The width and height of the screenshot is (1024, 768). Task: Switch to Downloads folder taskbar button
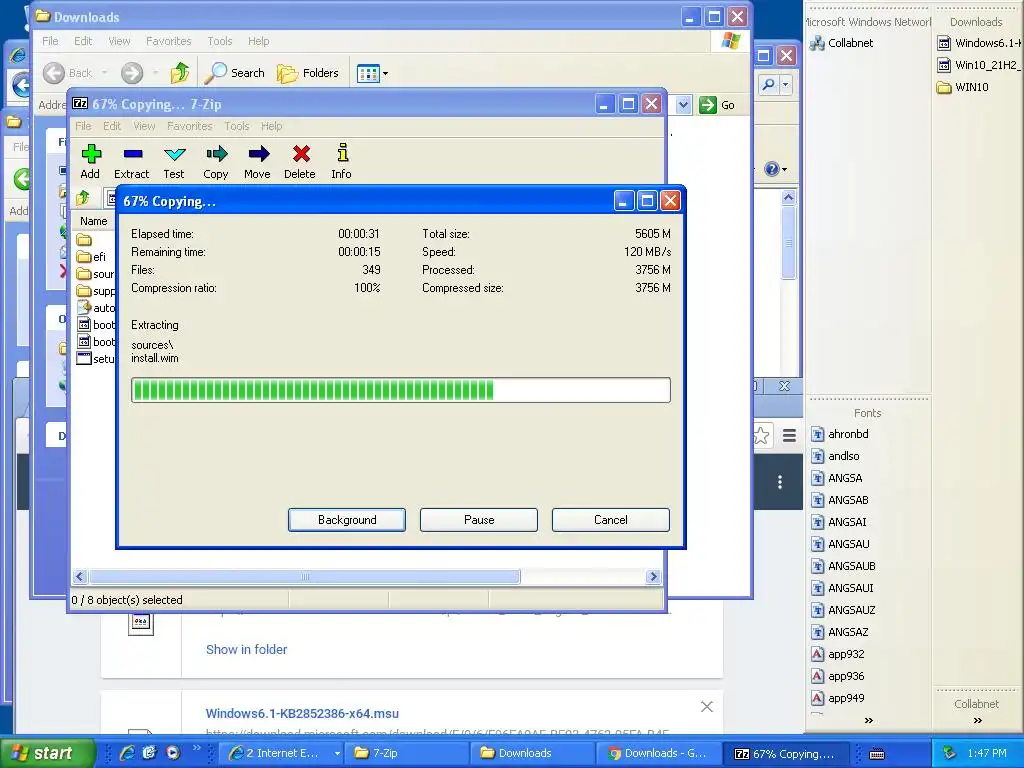pyautogui.click(x=532, y=753)
